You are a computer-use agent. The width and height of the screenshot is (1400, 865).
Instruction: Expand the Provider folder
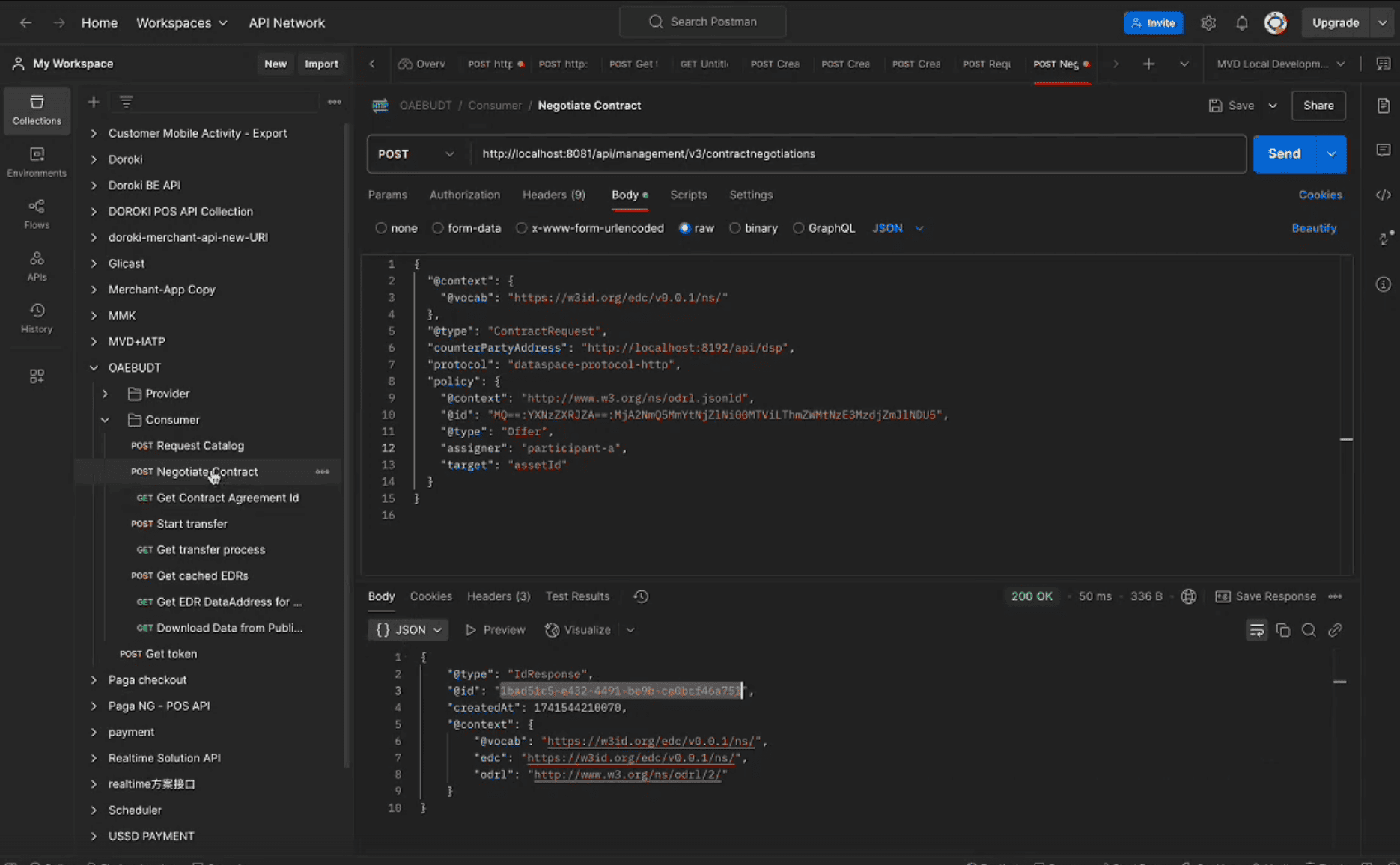pos(105,394)
